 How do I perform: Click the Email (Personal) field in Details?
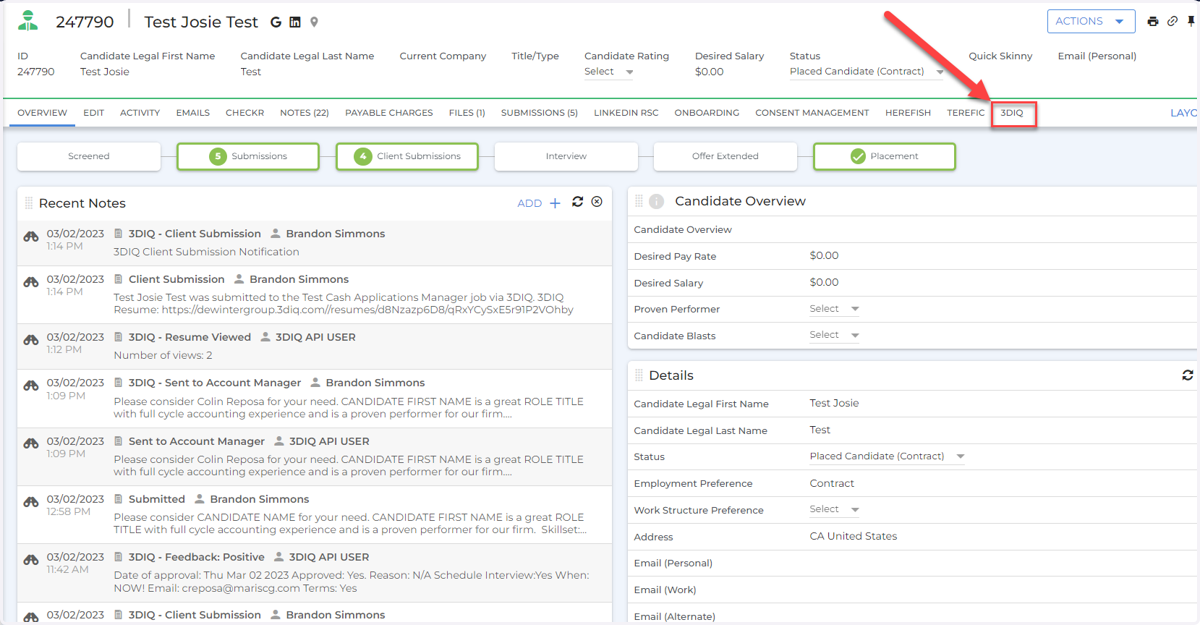912,563
